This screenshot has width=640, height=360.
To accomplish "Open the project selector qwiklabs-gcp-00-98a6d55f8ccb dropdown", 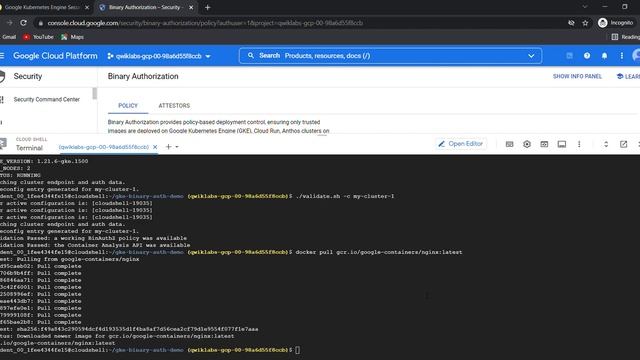I will pos(159,56).
